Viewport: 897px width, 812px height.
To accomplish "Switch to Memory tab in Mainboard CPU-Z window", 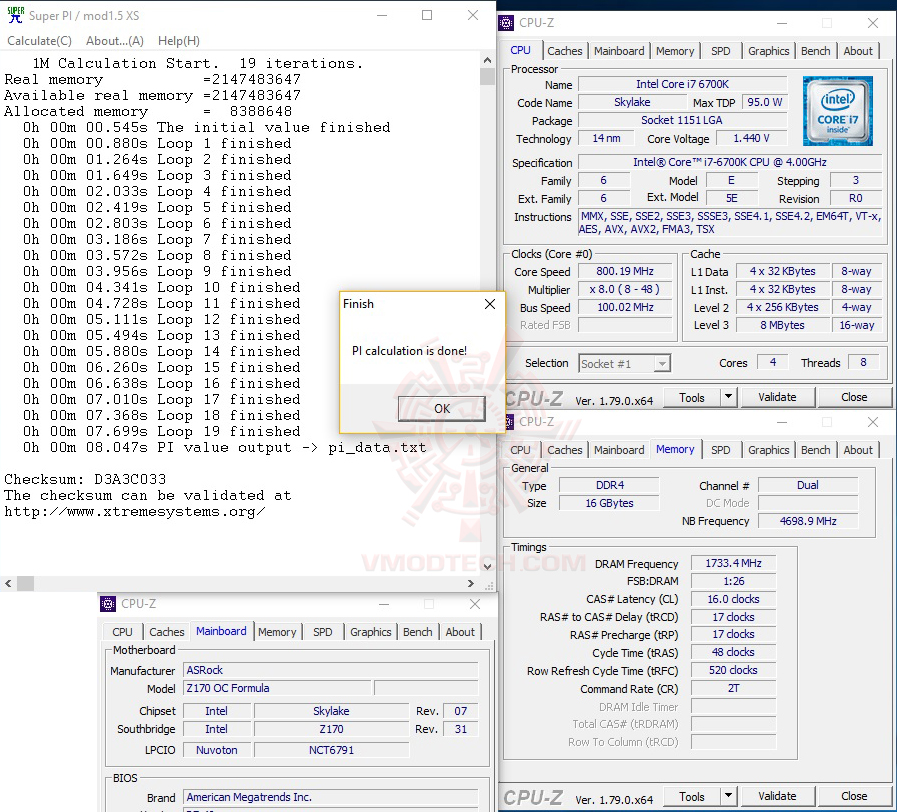I will [x=277, y=632].
